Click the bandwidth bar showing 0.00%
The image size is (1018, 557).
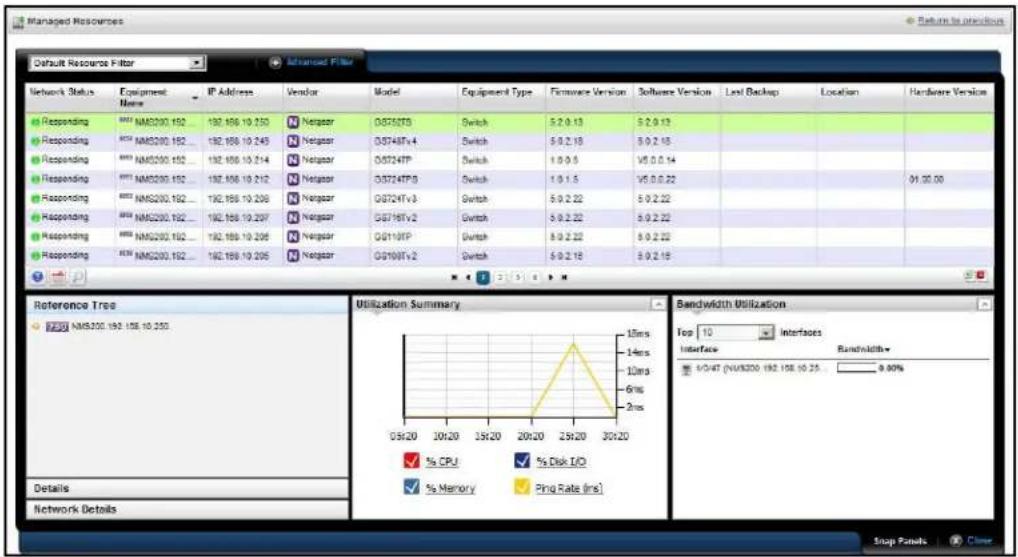[856, 368]
